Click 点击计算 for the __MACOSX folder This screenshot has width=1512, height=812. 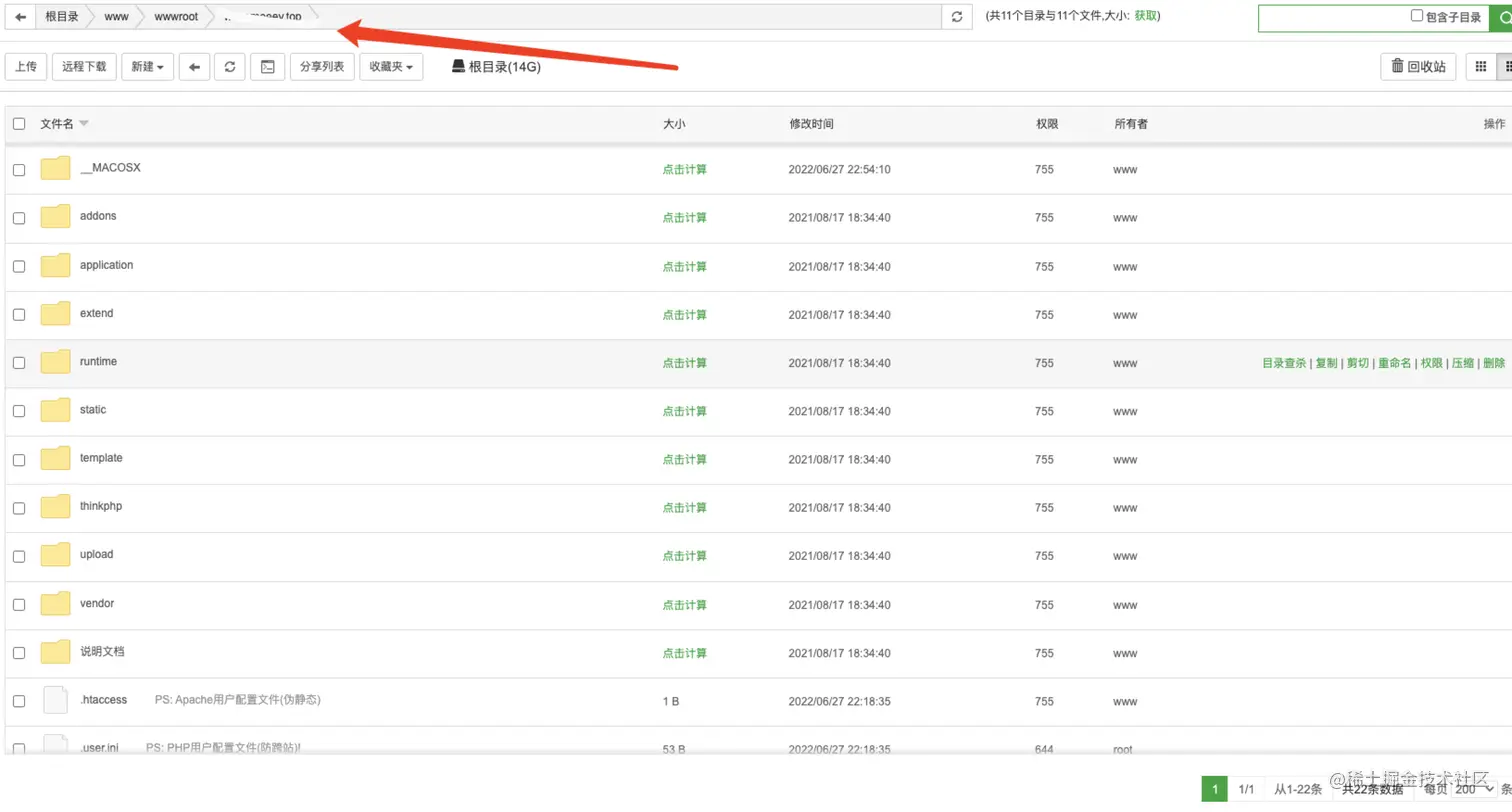pyautogui.click(x=685, y=170)
